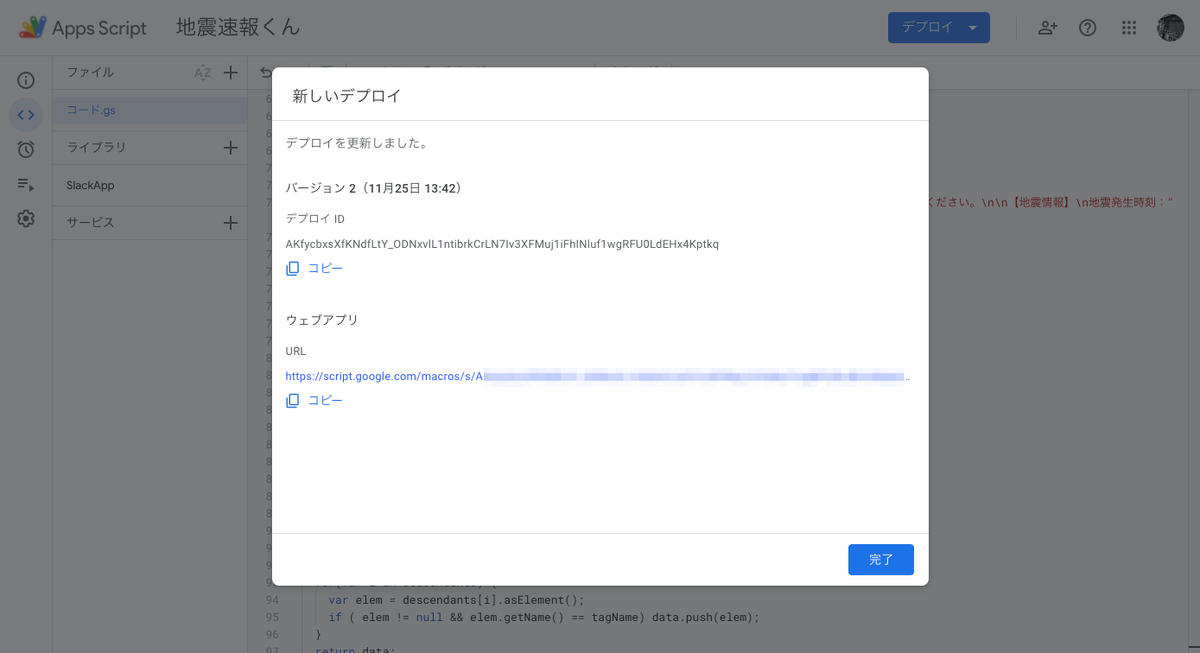Click the ライブラリ section header
Screen dimensions: 1200x653
[96, 147]
